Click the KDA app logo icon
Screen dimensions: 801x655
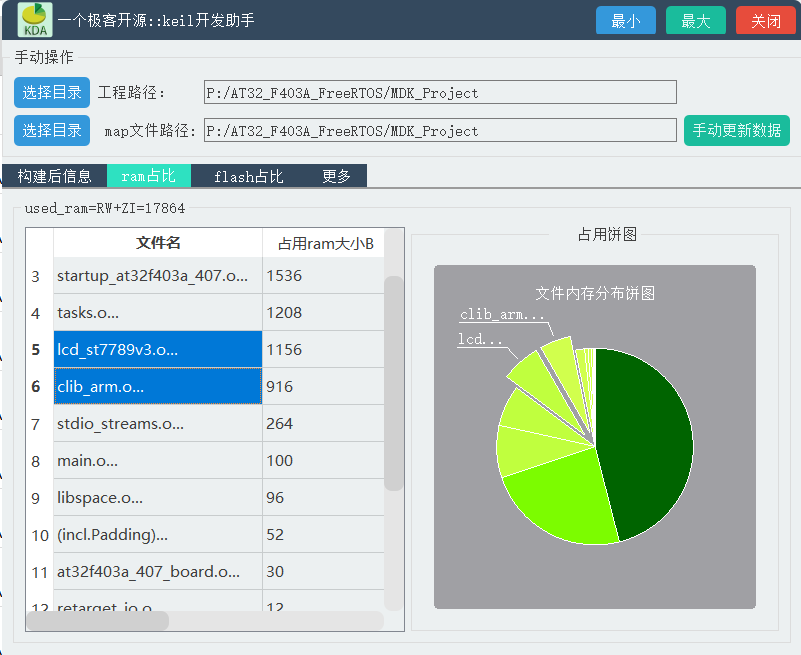click(x=35, y=20)
